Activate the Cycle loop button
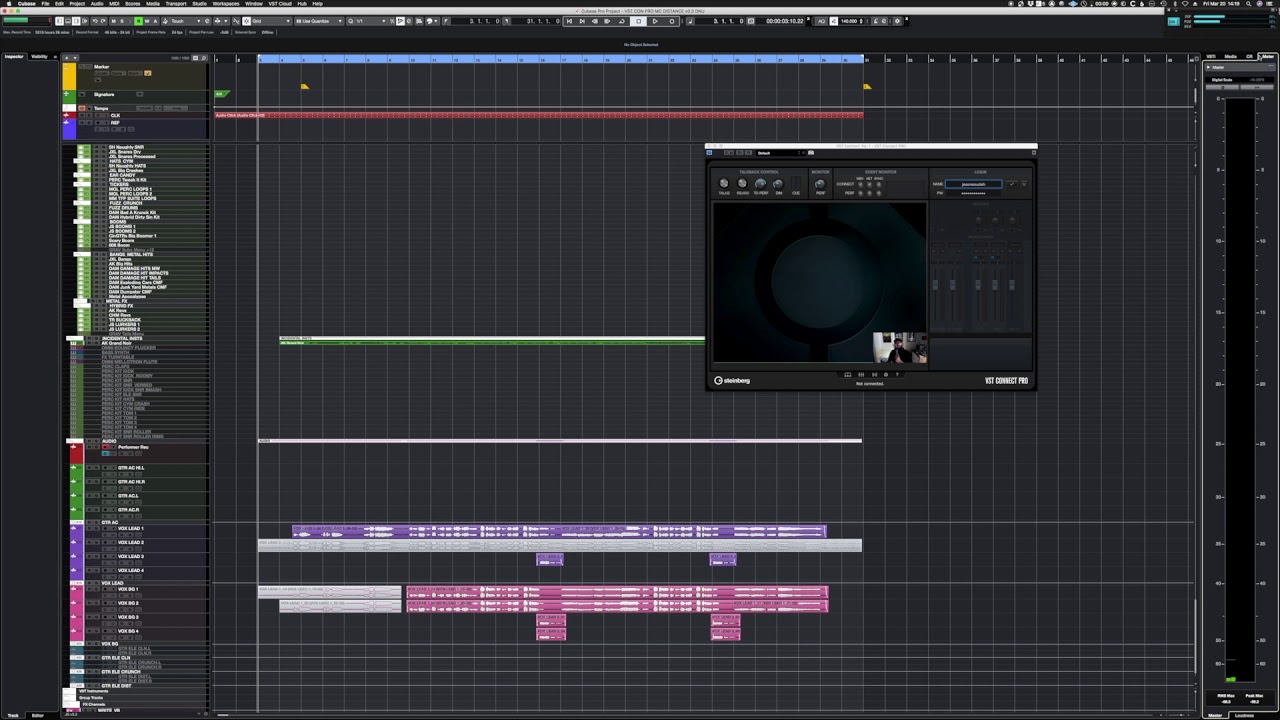The height and width of the screenshot is (720, 1280). 621,21
